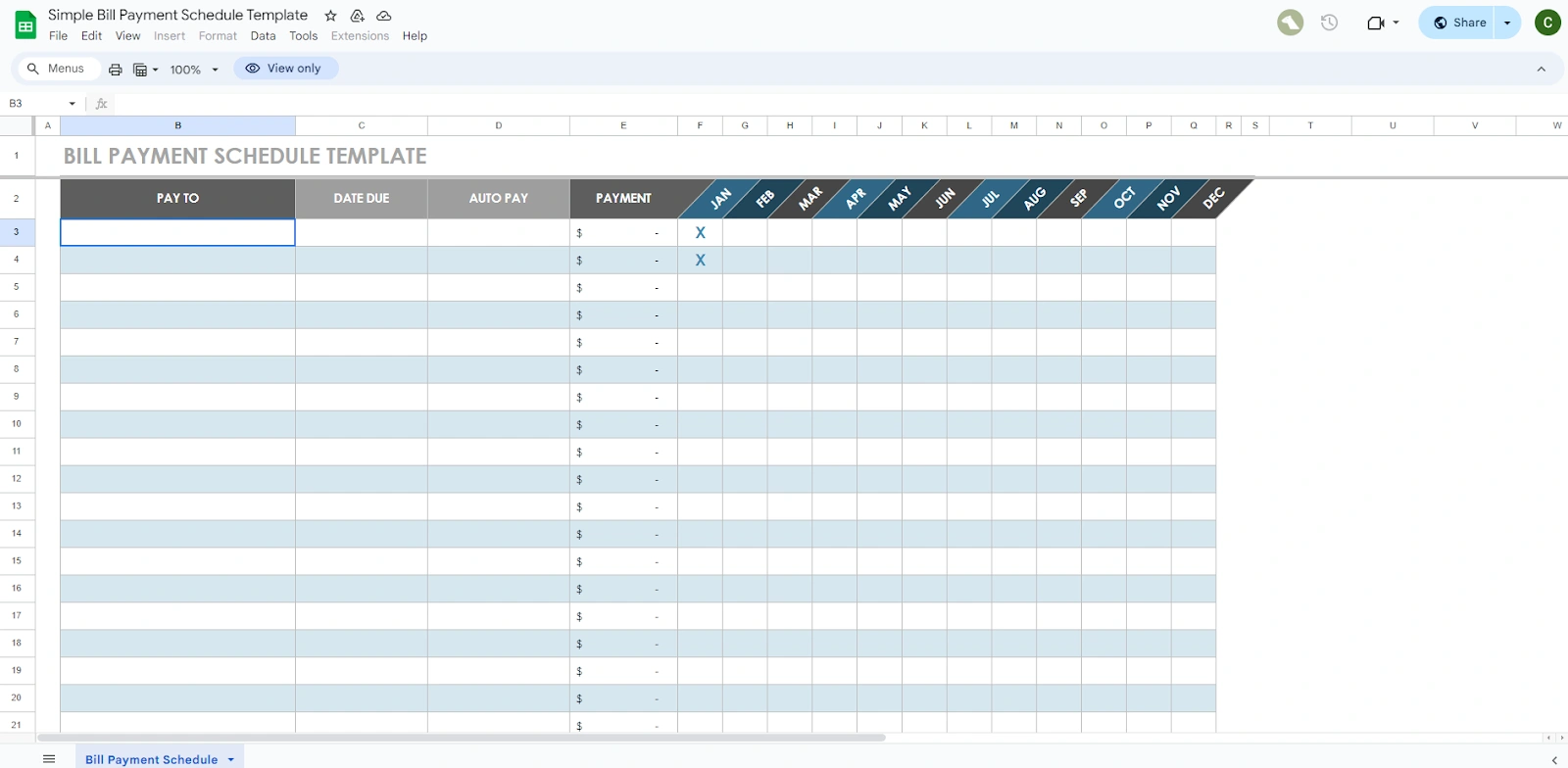Click the document title text
The height and width of the screenshot is (768, 1568).
coord(177,15)
